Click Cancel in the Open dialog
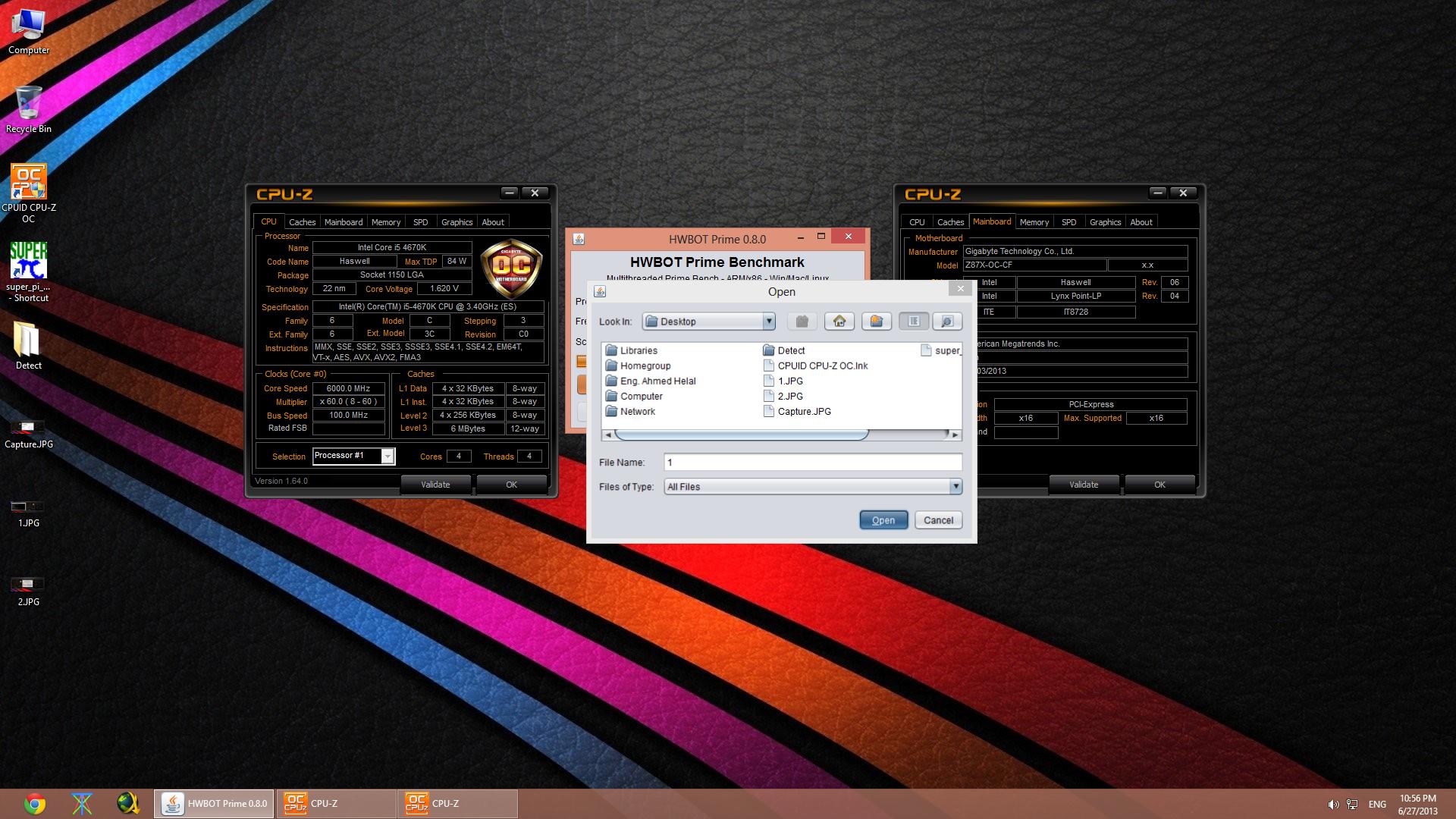Viewport: 1456px width, 819px height. tap(938, 520)
